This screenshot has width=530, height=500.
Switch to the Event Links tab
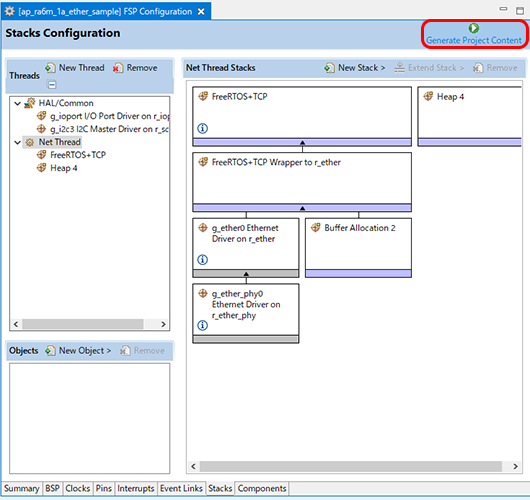point(181,489)
